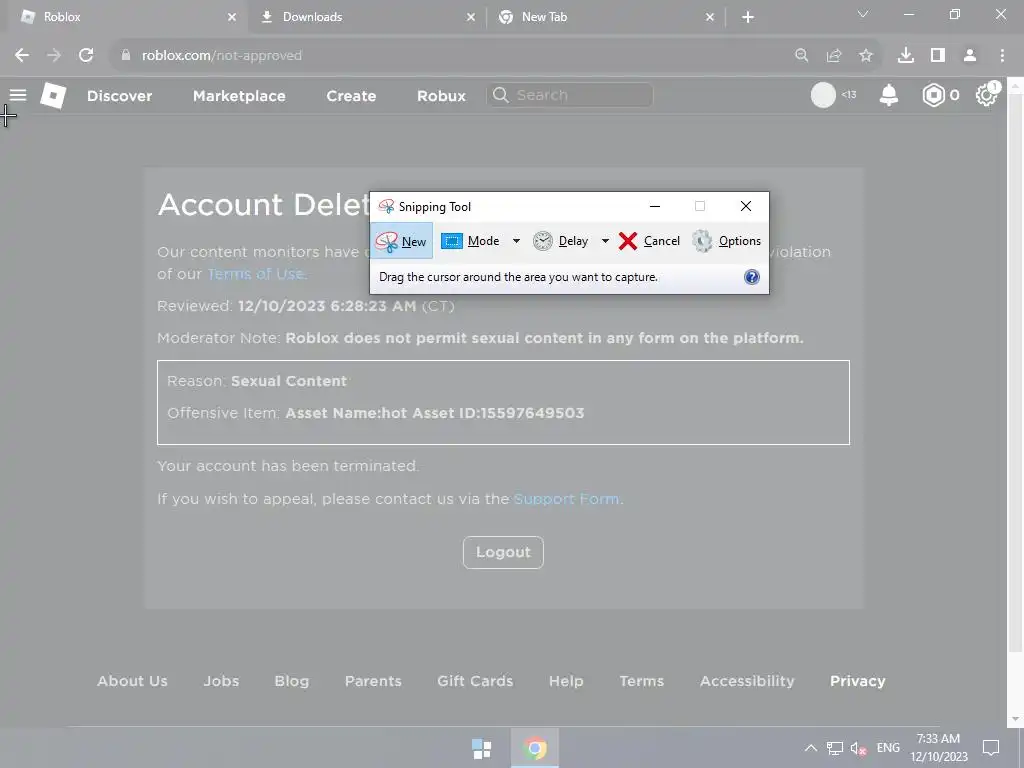
Task: Close the Downloads tab
Action: [x=471, y=18]
